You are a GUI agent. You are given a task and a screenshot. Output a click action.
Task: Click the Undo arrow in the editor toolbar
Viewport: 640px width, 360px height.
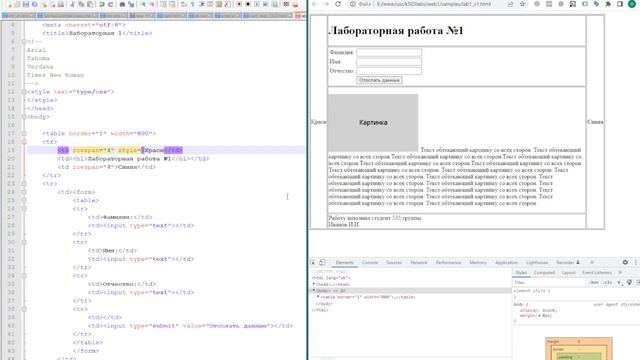pos(102,4)
